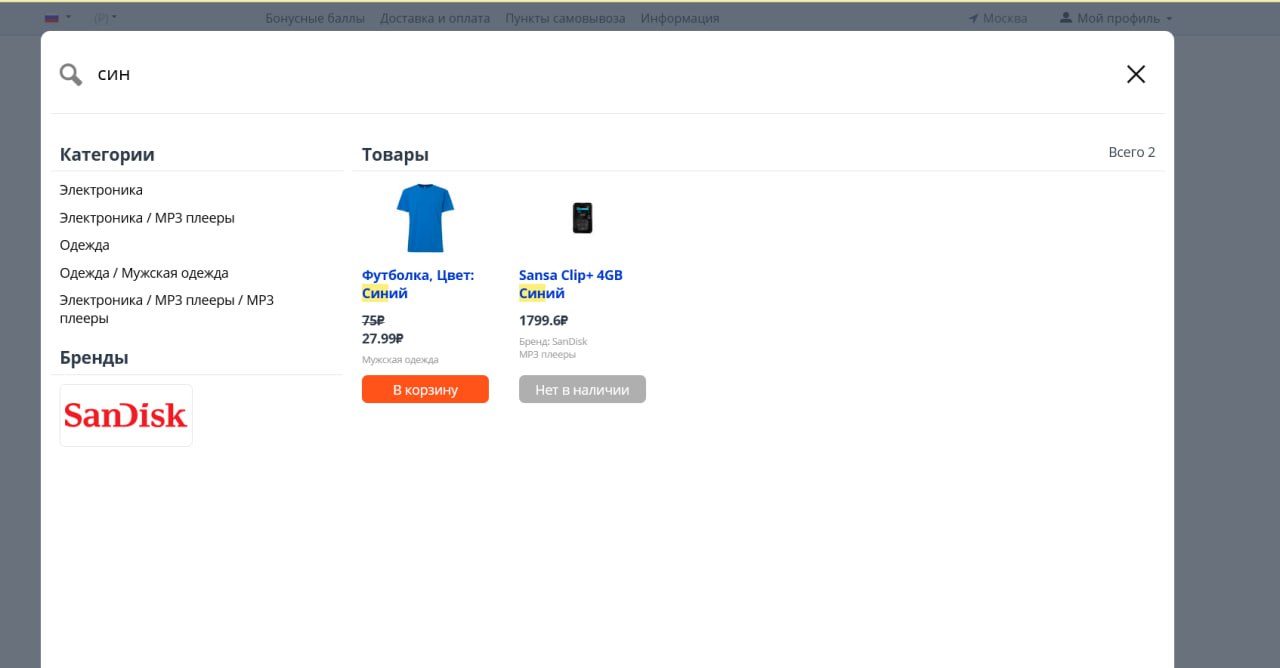Screen dimensions: 1280x668
Task: Click the search magnifier icon
Action: pos(70,74)
